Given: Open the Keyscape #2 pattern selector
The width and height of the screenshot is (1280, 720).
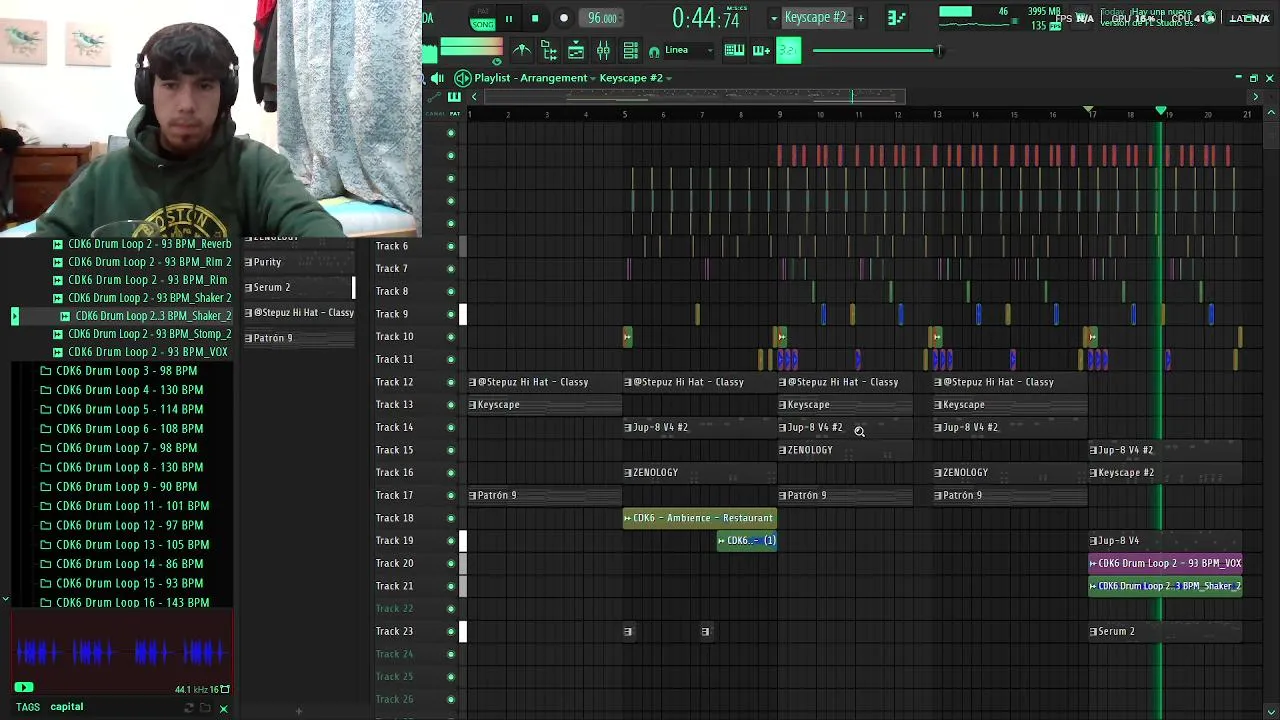Looking at the screenshot, I should [x=815, y=17].
